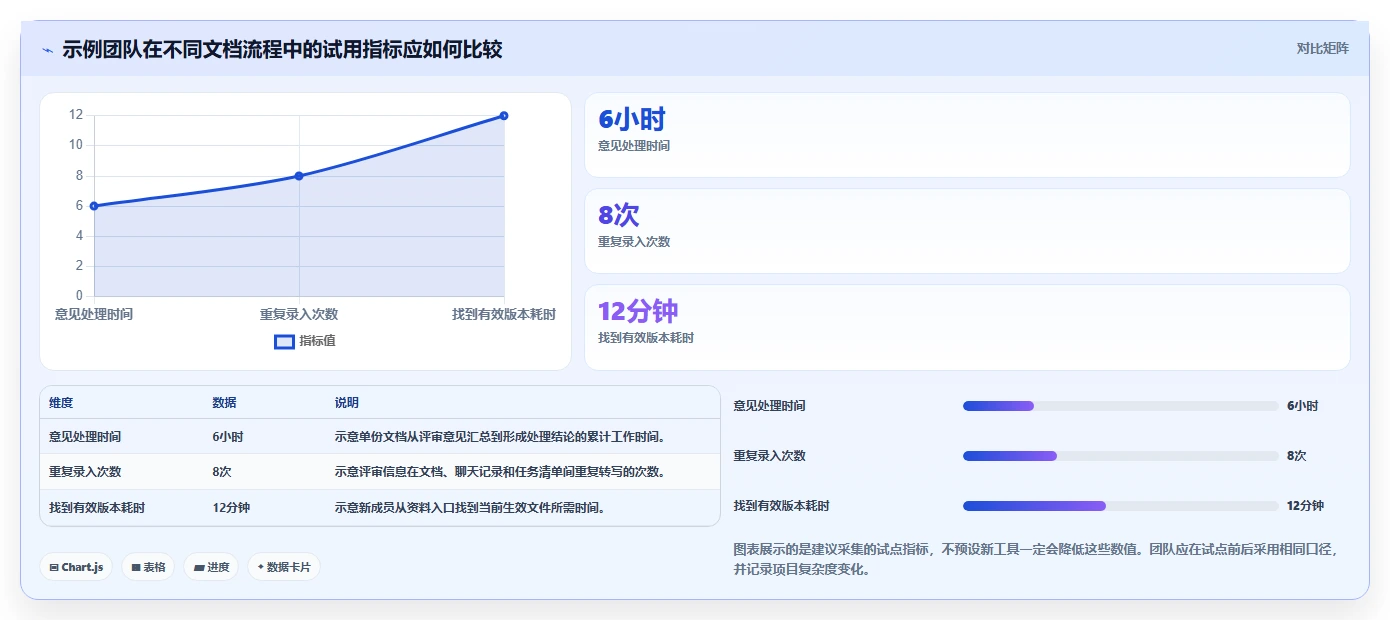1390x620 pixels.
Task: Click the 12分钟 cell in the table
Action: [x=231, y=508]
